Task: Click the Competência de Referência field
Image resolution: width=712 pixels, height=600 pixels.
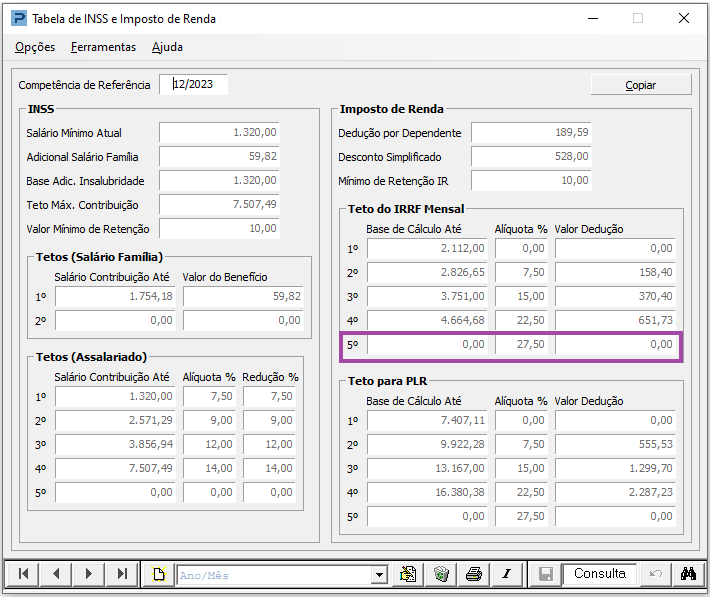Action: 193,84
